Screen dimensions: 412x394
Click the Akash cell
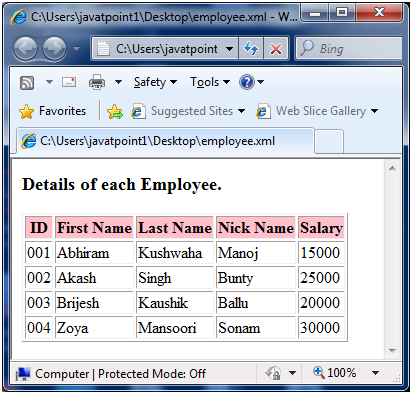94,278
